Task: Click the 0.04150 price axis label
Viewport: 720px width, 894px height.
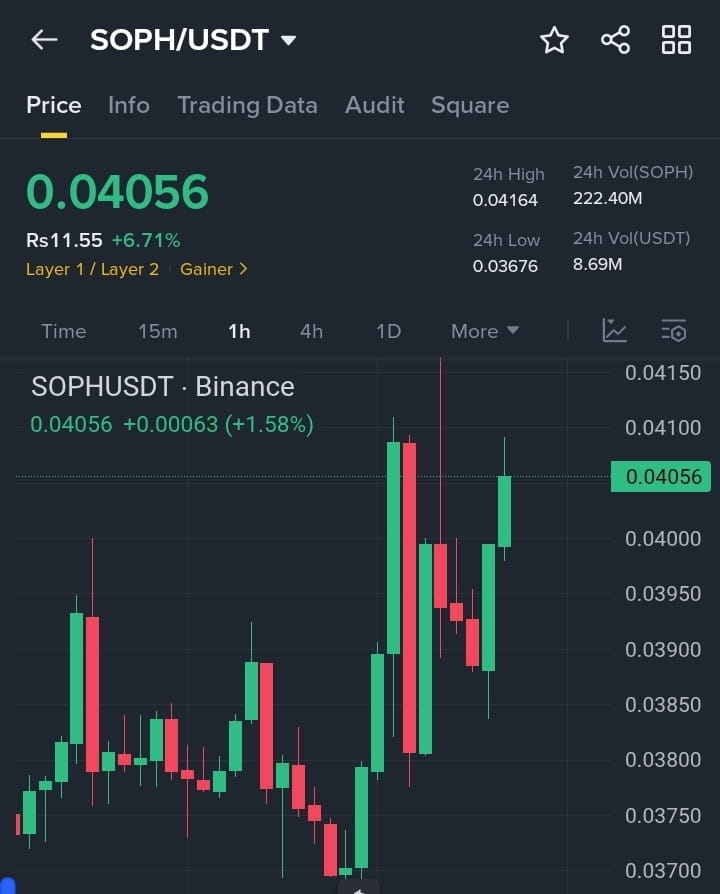Action: 663,373
